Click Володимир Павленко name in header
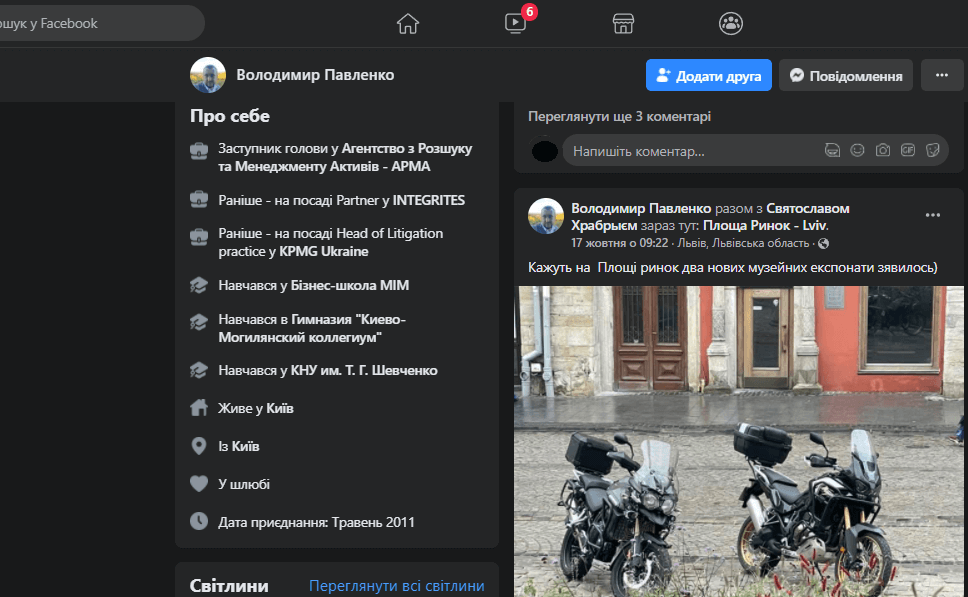Image resolution: width=968 pixels, height=597 pixels. [315, 75]
